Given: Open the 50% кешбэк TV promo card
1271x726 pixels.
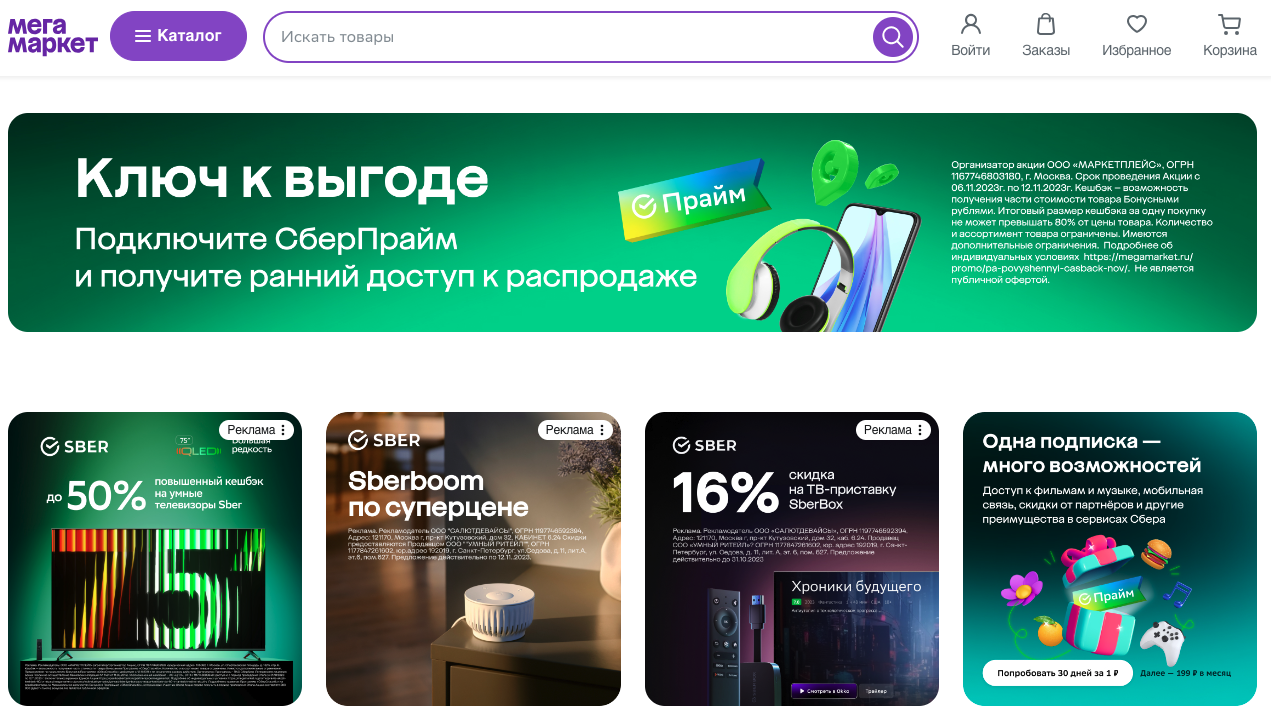Looking at the screenshot, I should tap(155, 559).
